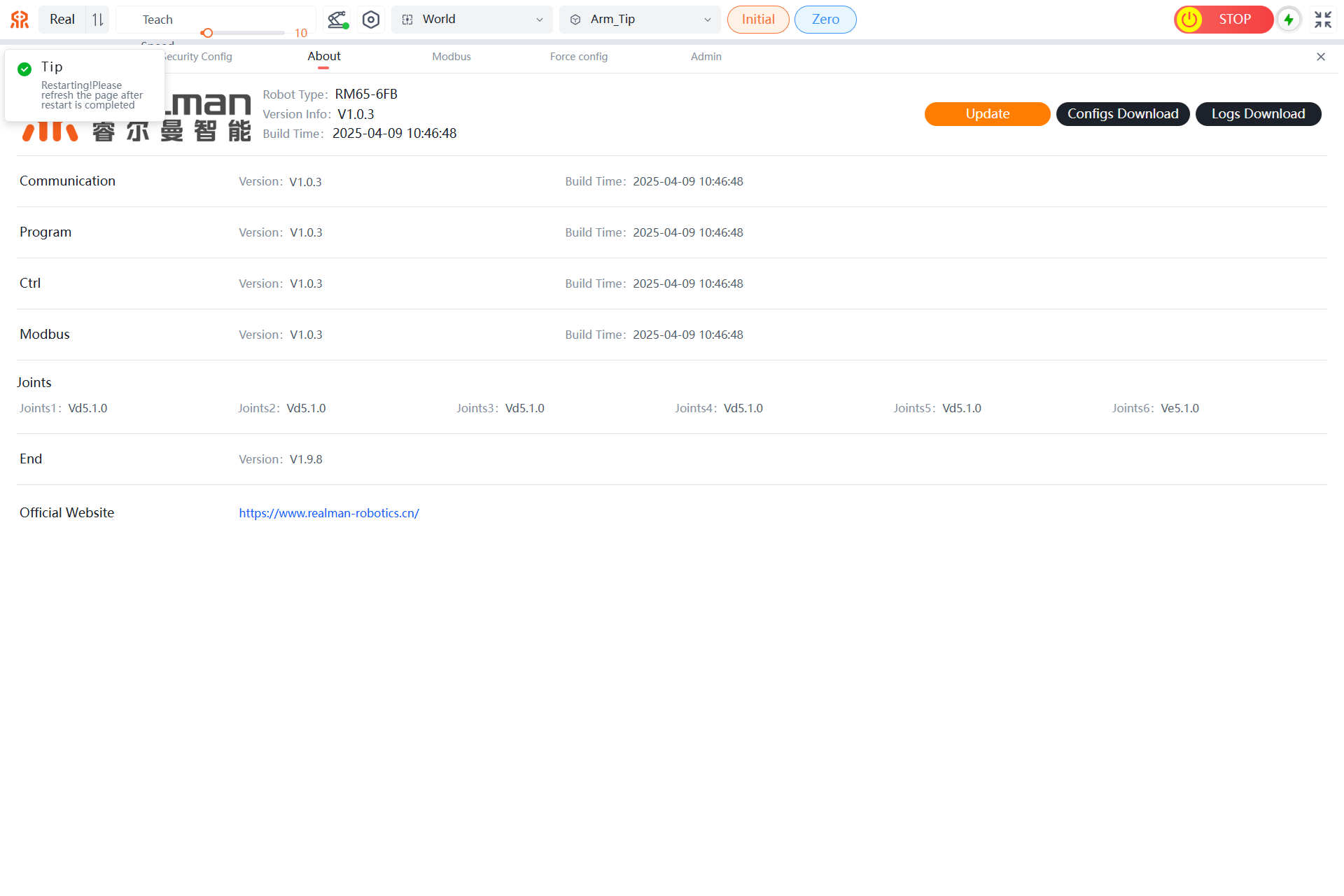
Task: Click the speed slider handle
Action: [207, 33]
